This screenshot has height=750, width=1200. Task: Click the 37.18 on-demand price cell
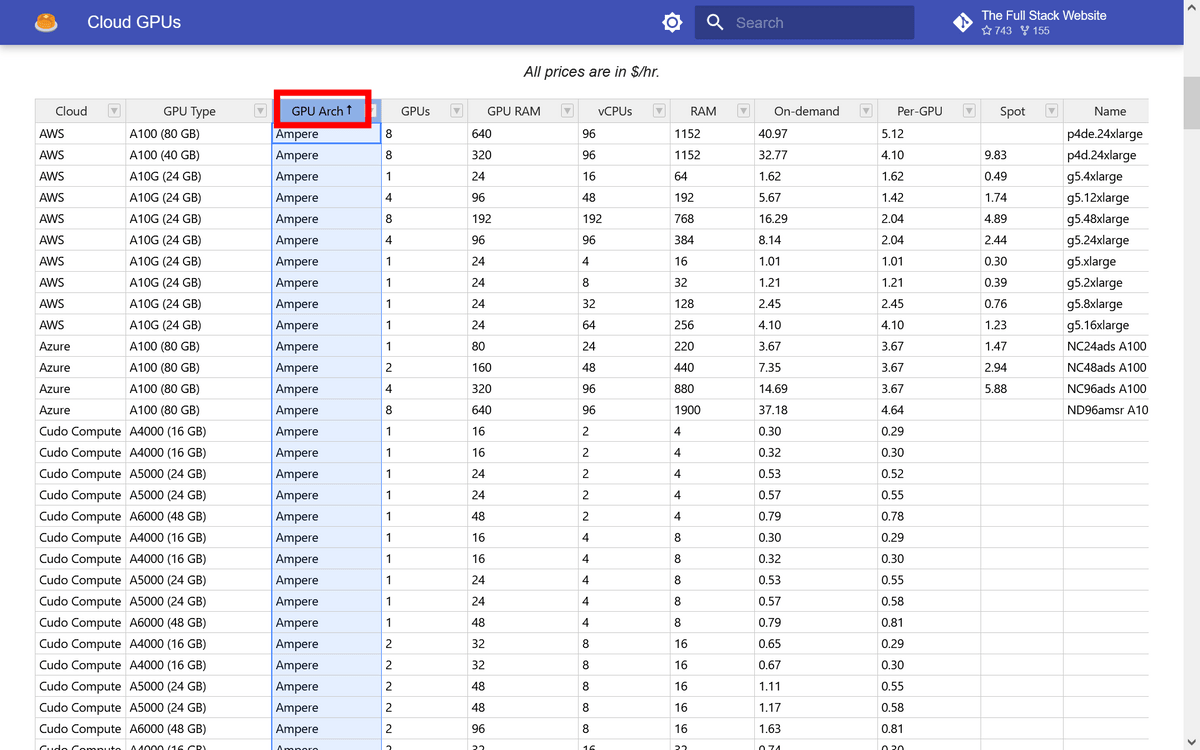(815, 410)
